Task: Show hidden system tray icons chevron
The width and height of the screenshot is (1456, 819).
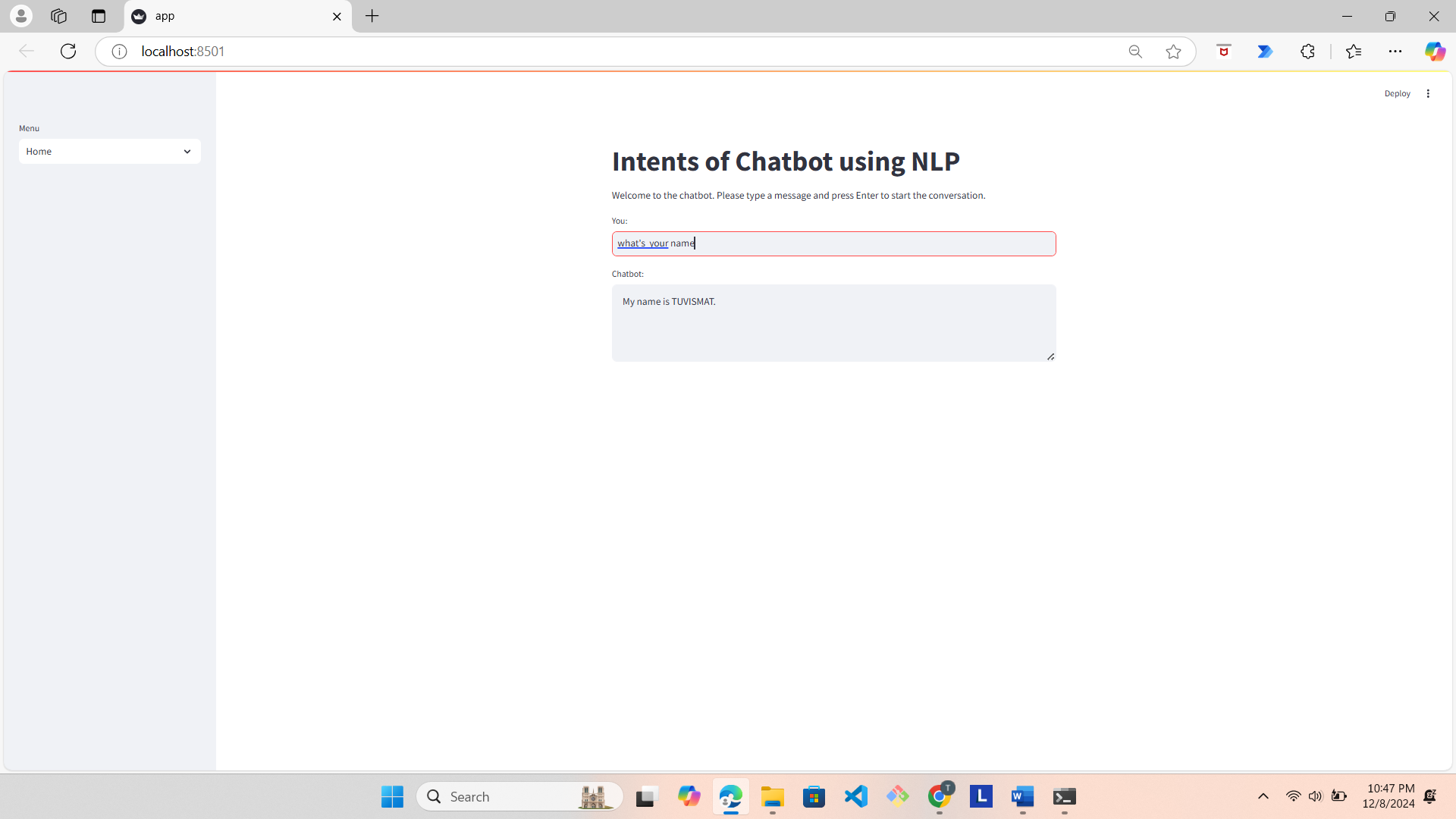Action: 1263,796
